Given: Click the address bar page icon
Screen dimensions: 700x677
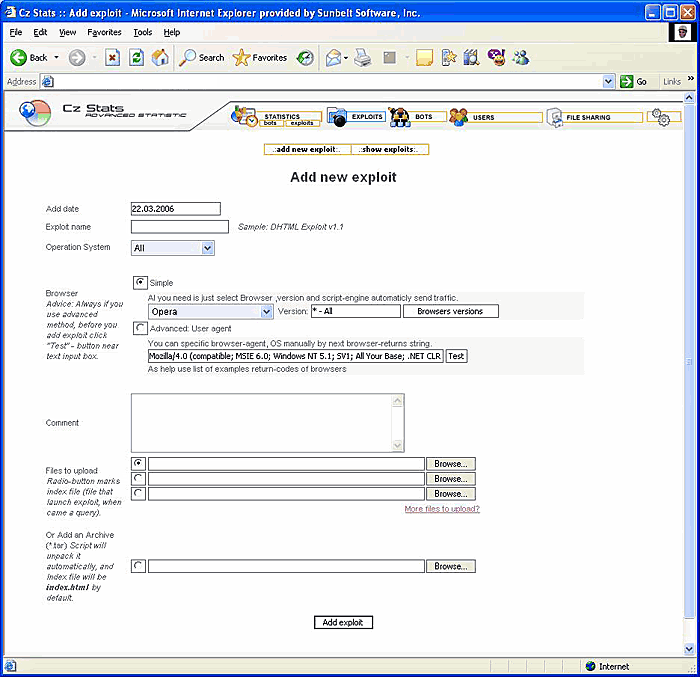Looking at the screenshot, I should [47, 82].
